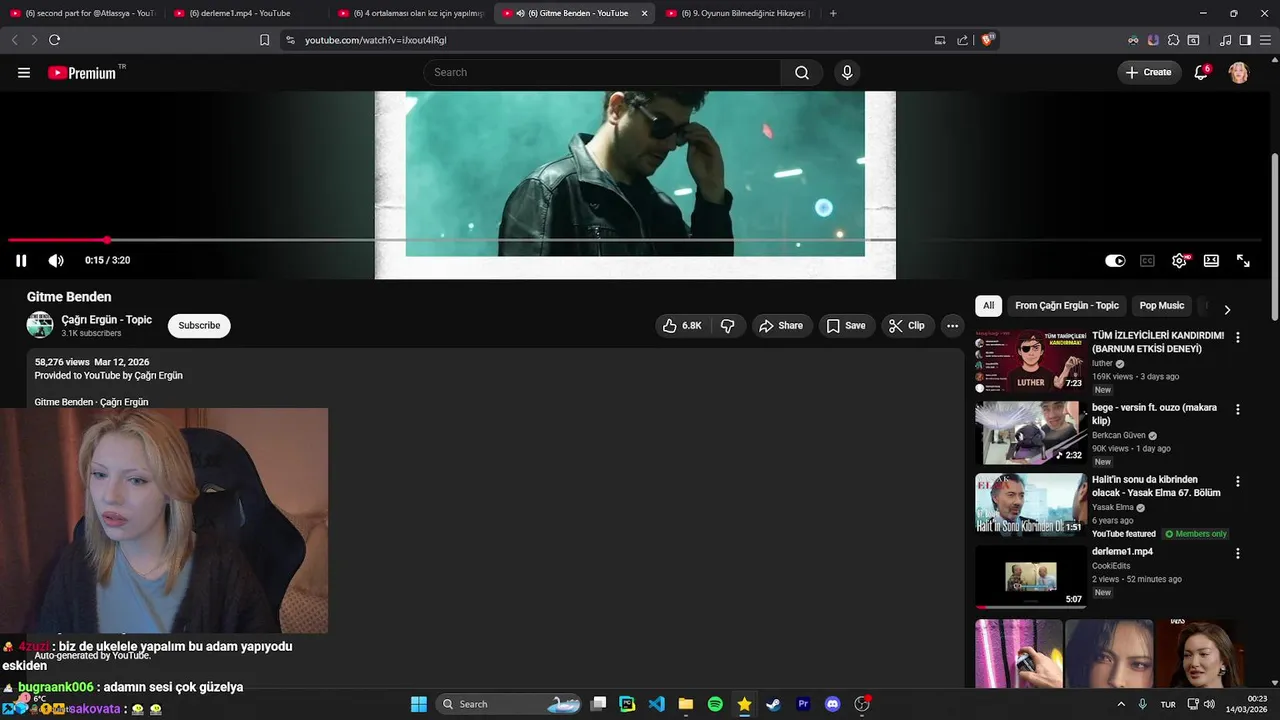Open video player settings gear
Viewport: 1280px width, 720px height.
point(1179,260)
